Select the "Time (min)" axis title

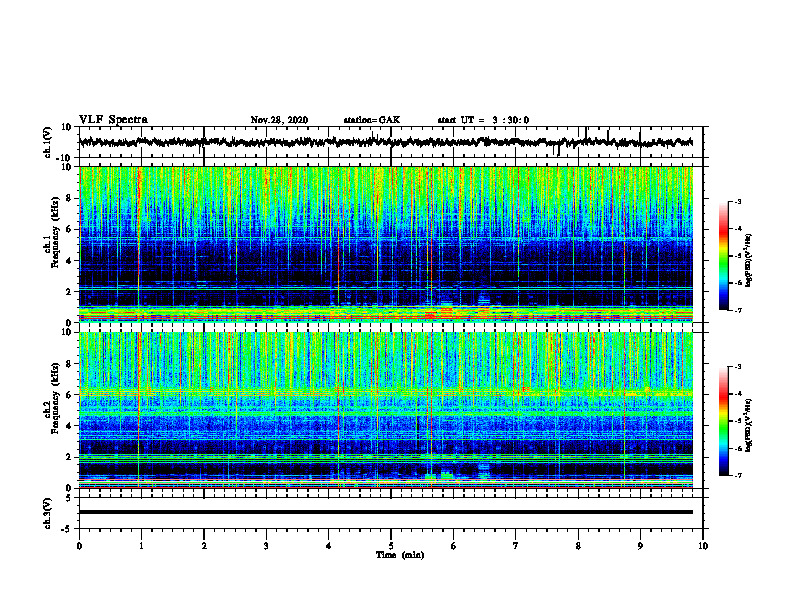(400, 555)
